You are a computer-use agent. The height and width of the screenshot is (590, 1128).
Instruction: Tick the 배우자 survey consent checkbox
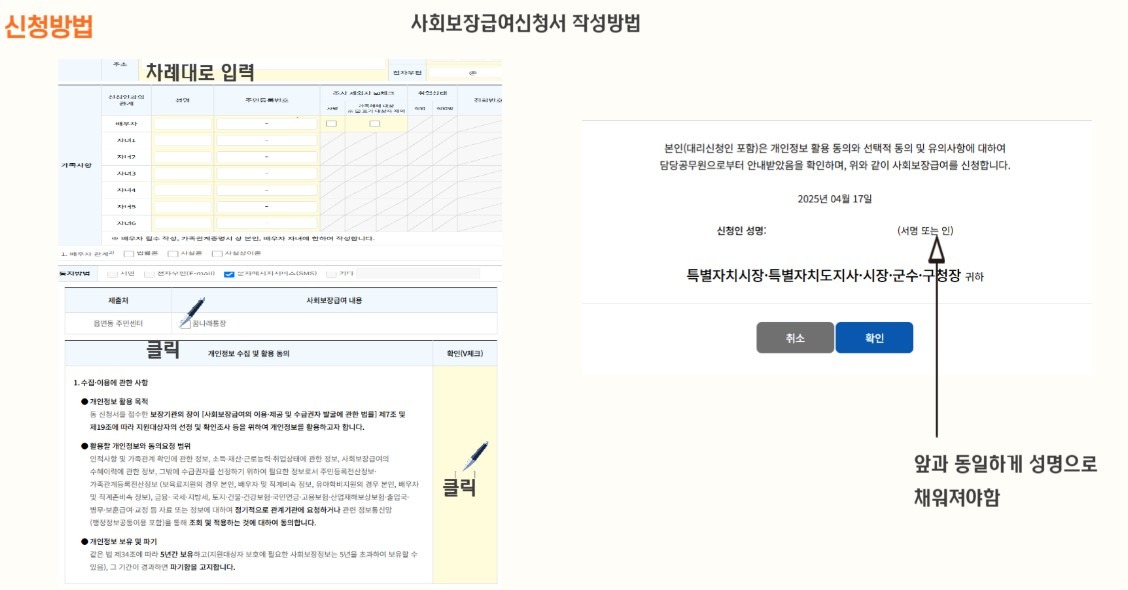[331, 122]
